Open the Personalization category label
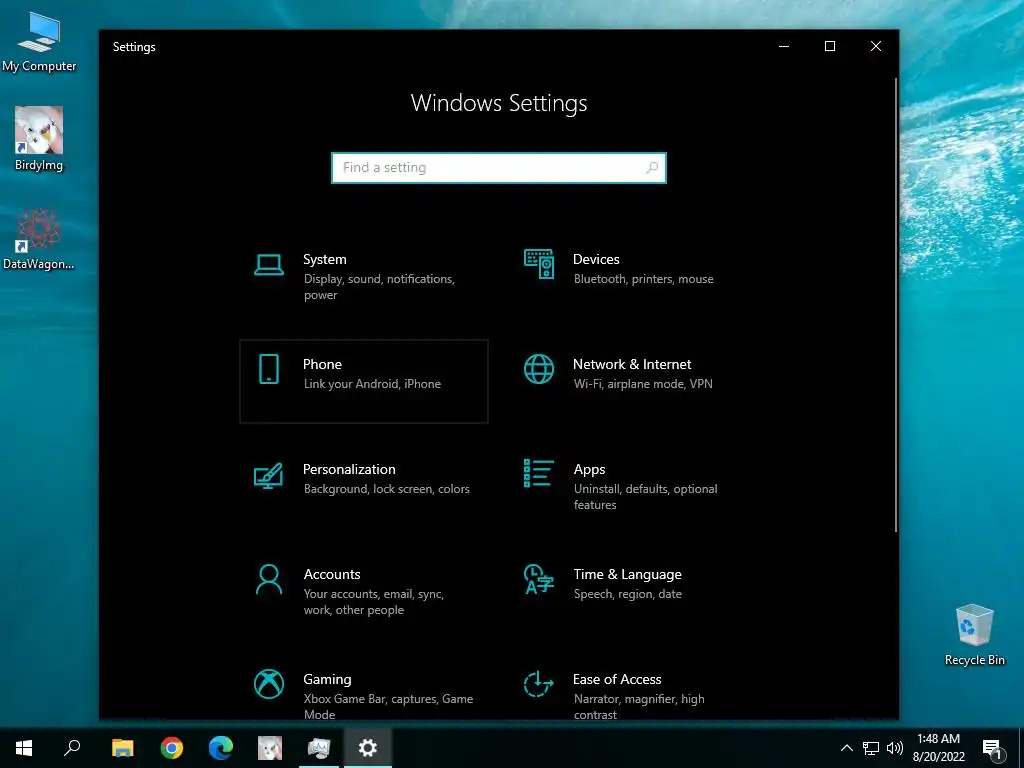The image size is (1024, 768). [349, 469]
